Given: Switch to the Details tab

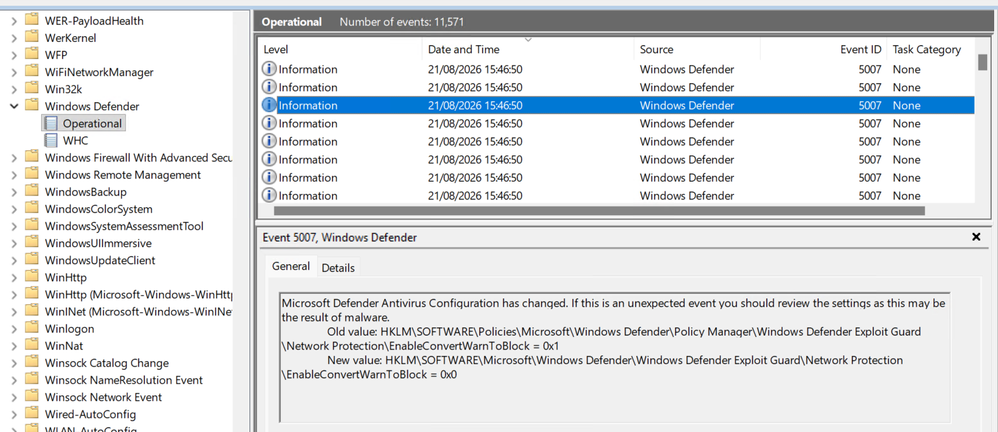Looking at the screenshot, I should click(x=338, y=268).
